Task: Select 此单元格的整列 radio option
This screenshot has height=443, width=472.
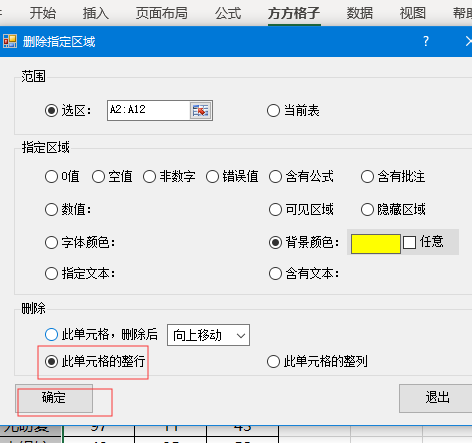Action: (x=273, y=361)
